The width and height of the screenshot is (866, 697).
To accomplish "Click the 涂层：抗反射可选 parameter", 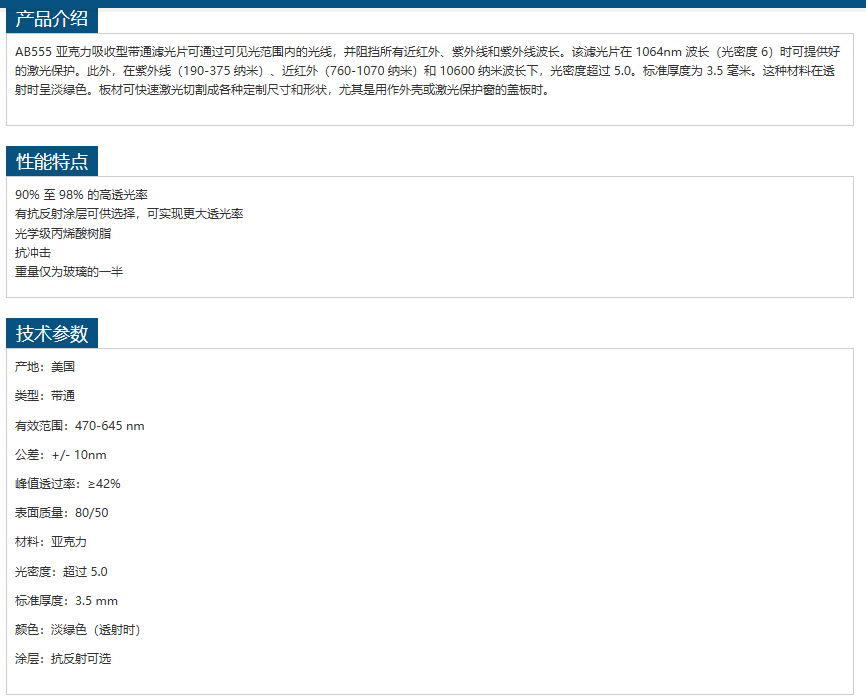I will pyautogui.click(x=63, y=659).
